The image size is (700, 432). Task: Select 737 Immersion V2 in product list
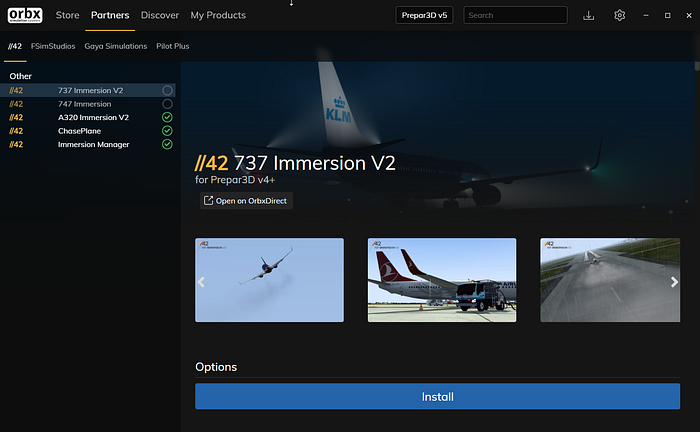88,90
